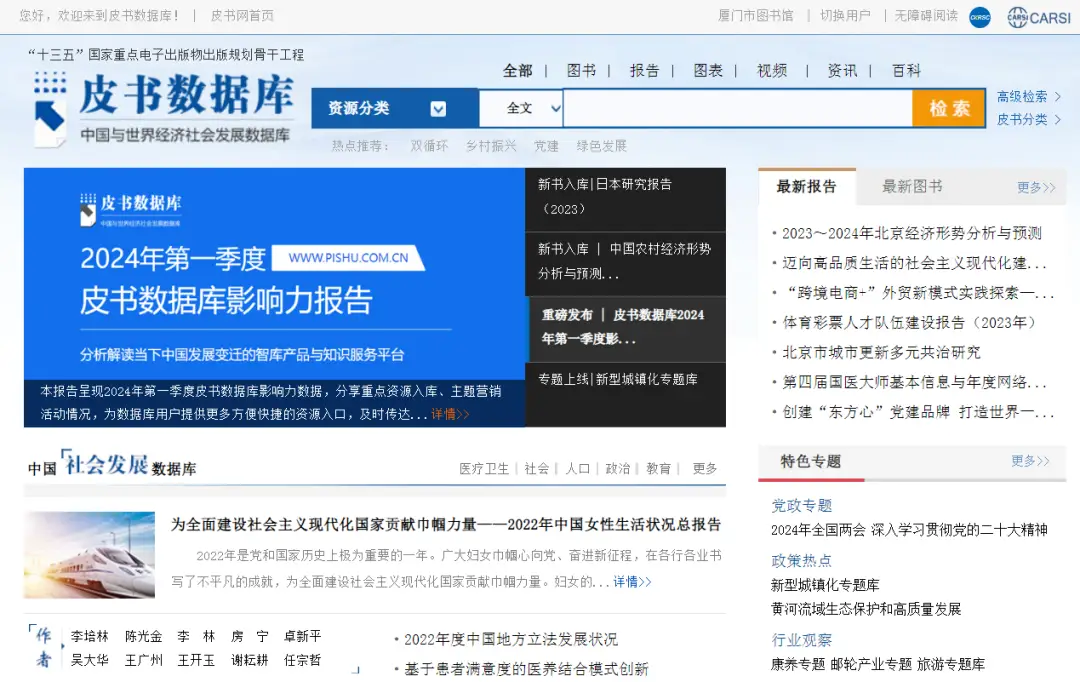
Task: Click 医疗卫生 in 社会发展 header
Action: [484, 468]
